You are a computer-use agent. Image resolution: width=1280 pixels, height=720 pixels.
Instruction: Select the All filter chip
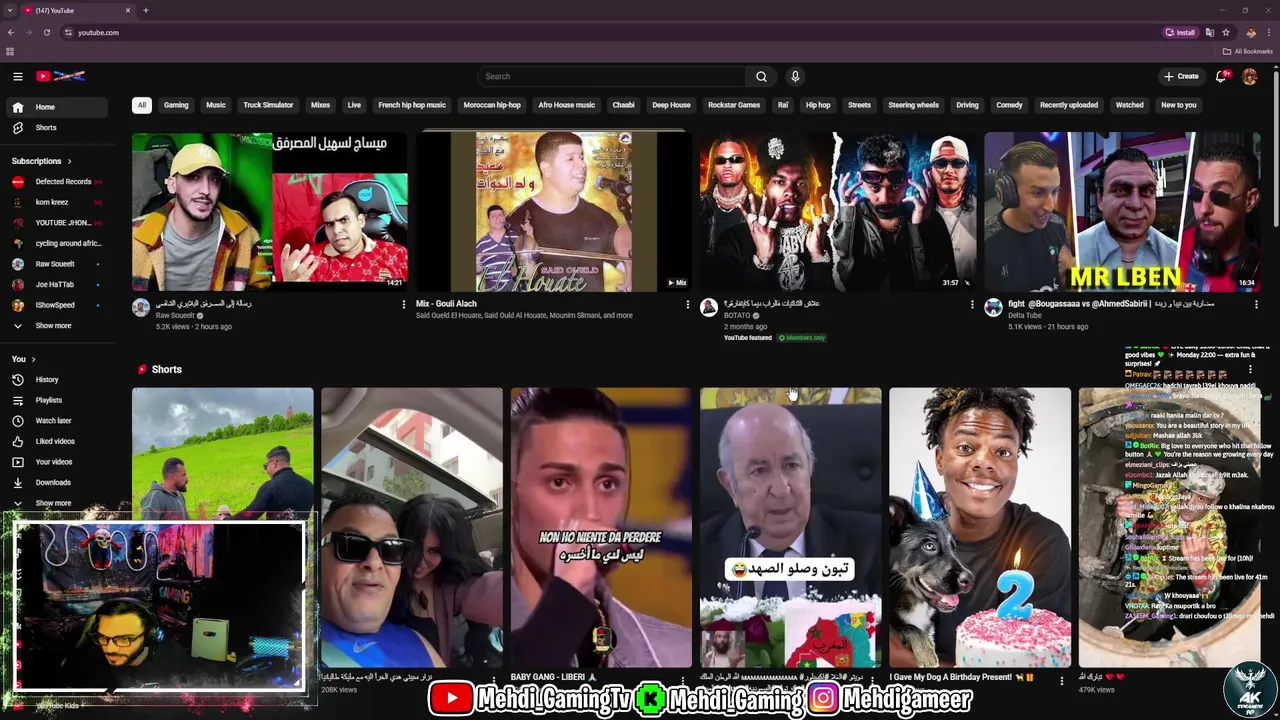(142, 105)
